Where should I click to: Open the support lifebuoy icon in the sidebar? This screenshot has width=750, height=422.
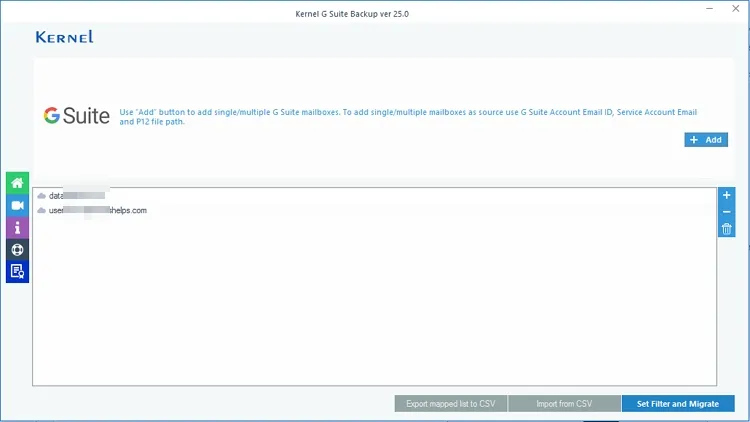(17, 249)
